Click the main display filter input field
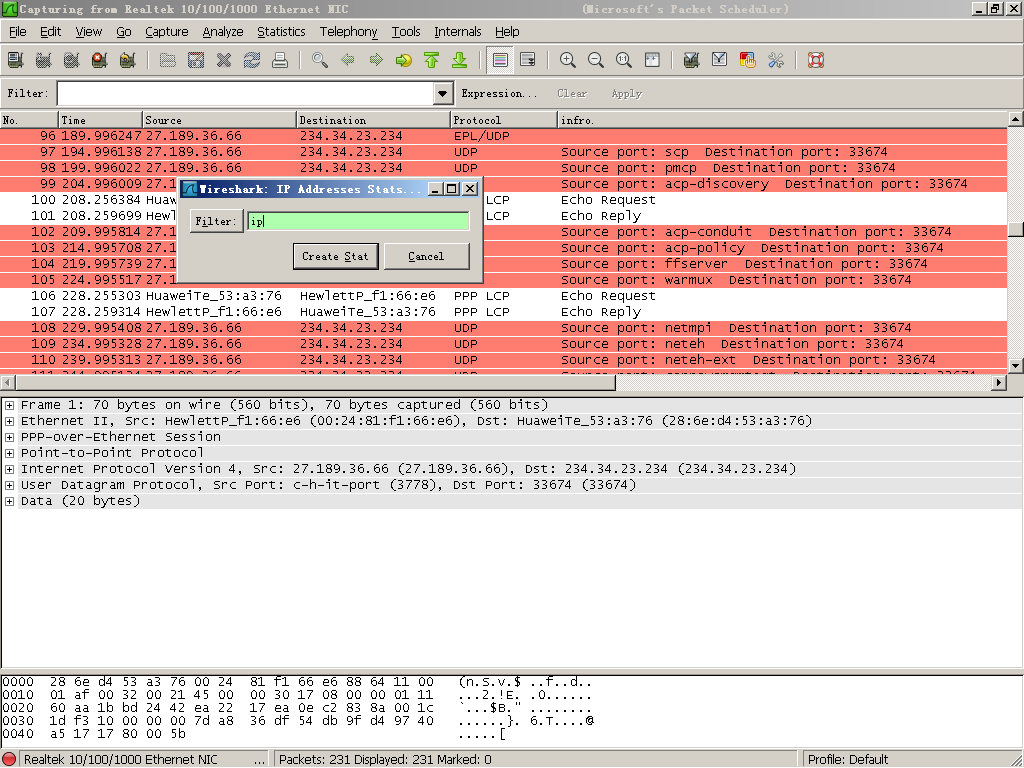The width and height of the screenshot is (1024, 768). coord(246,93)
